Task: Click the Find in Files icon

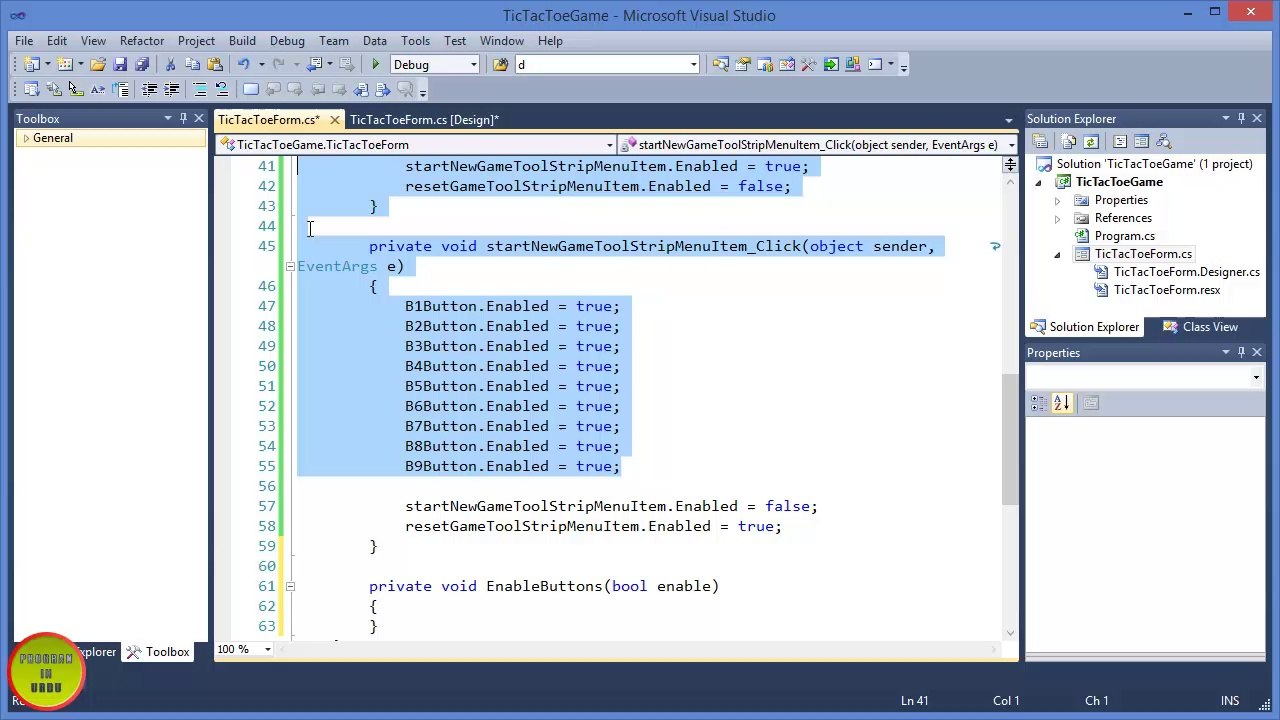Action: click(500, 65)
